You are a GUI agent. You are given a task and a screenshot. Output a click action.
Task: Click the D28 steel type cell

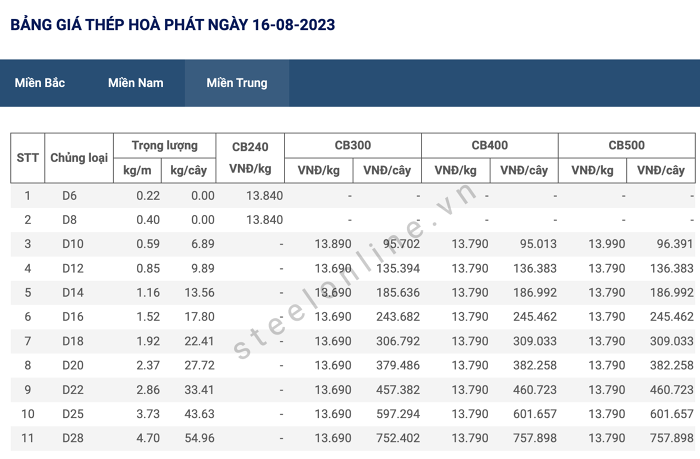[x=73, y=438]
